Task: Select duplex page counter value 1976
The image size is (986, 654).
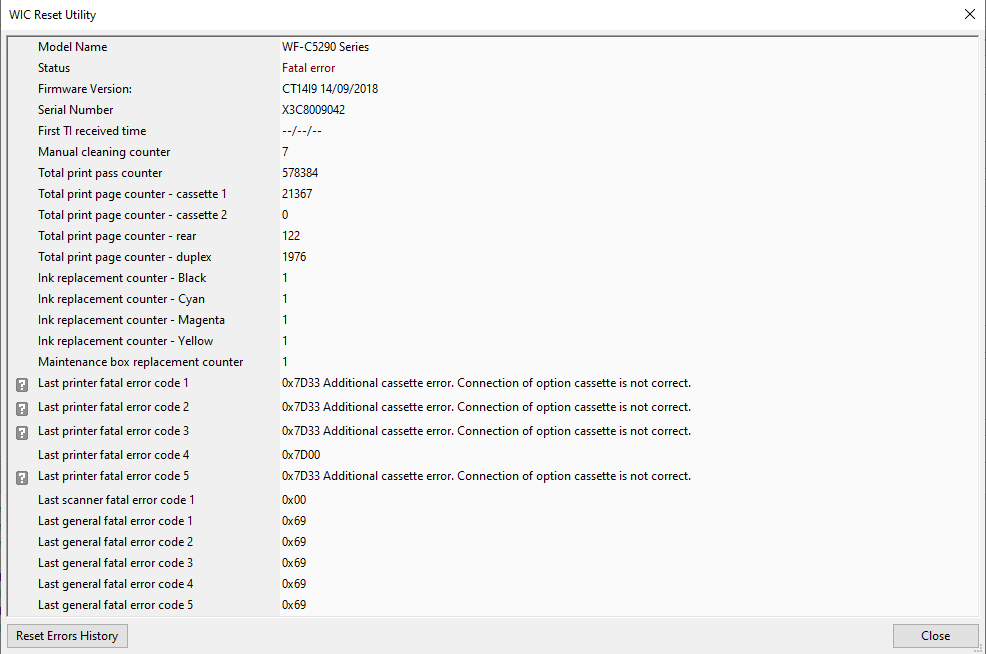Action: click(294, 257)
